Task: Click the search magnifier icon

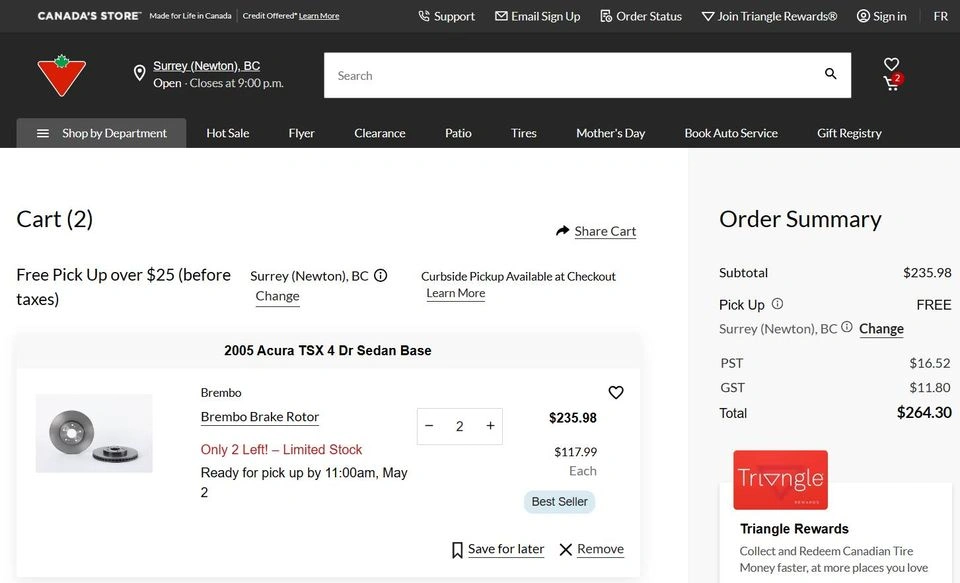Action: [x=830, y=73]
